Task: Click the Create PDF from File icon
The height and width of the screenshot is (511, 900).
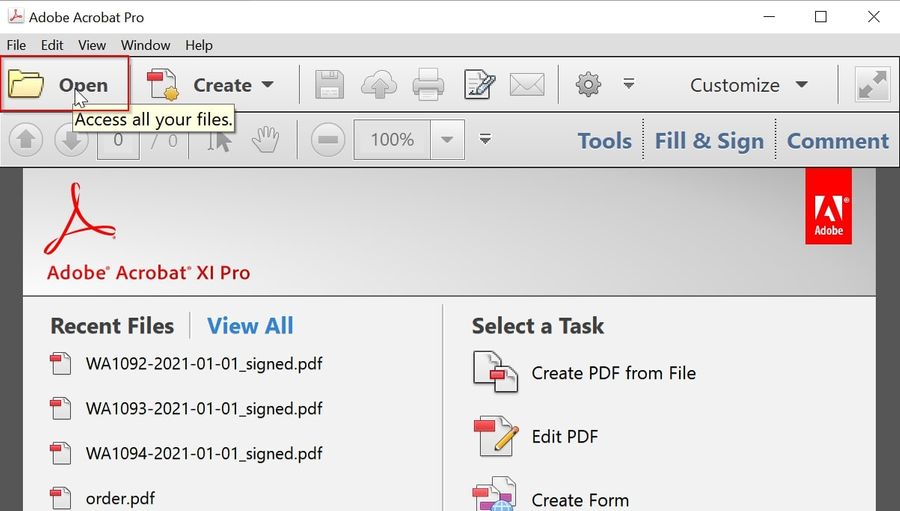Action: 495,372
